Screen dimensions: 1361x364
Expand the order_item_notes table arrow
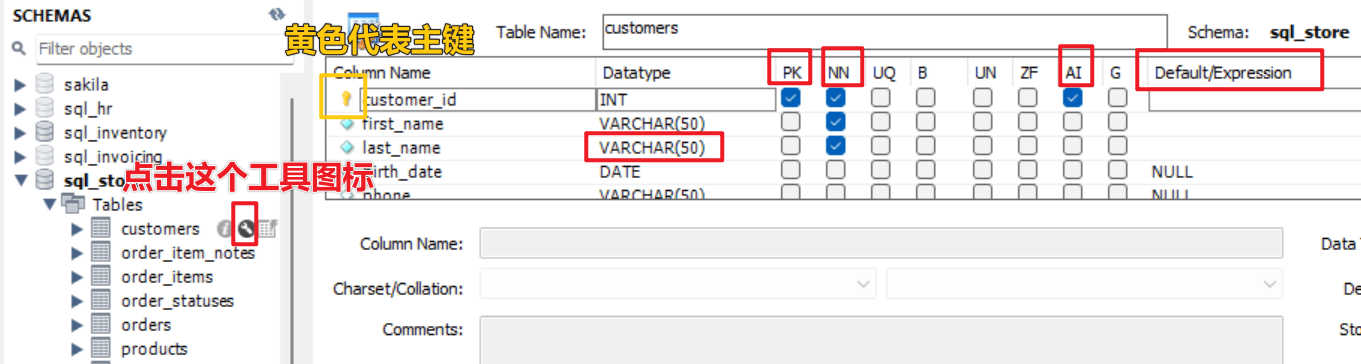coord(77,253)
